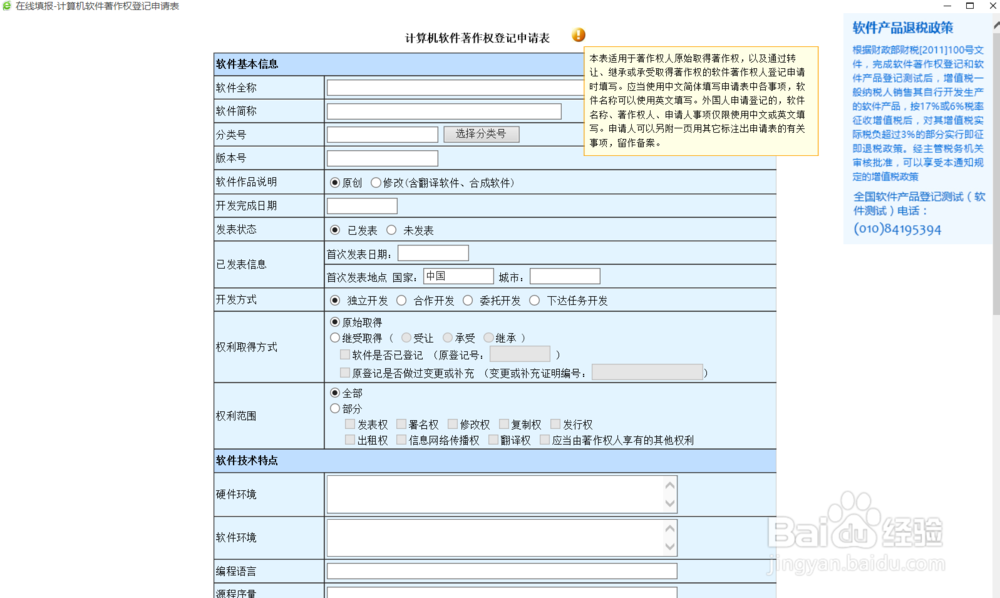Screen dimensions: 1000x598
Task: Click the 国家 field containing 中国
Action: click(x=459, y=276)
